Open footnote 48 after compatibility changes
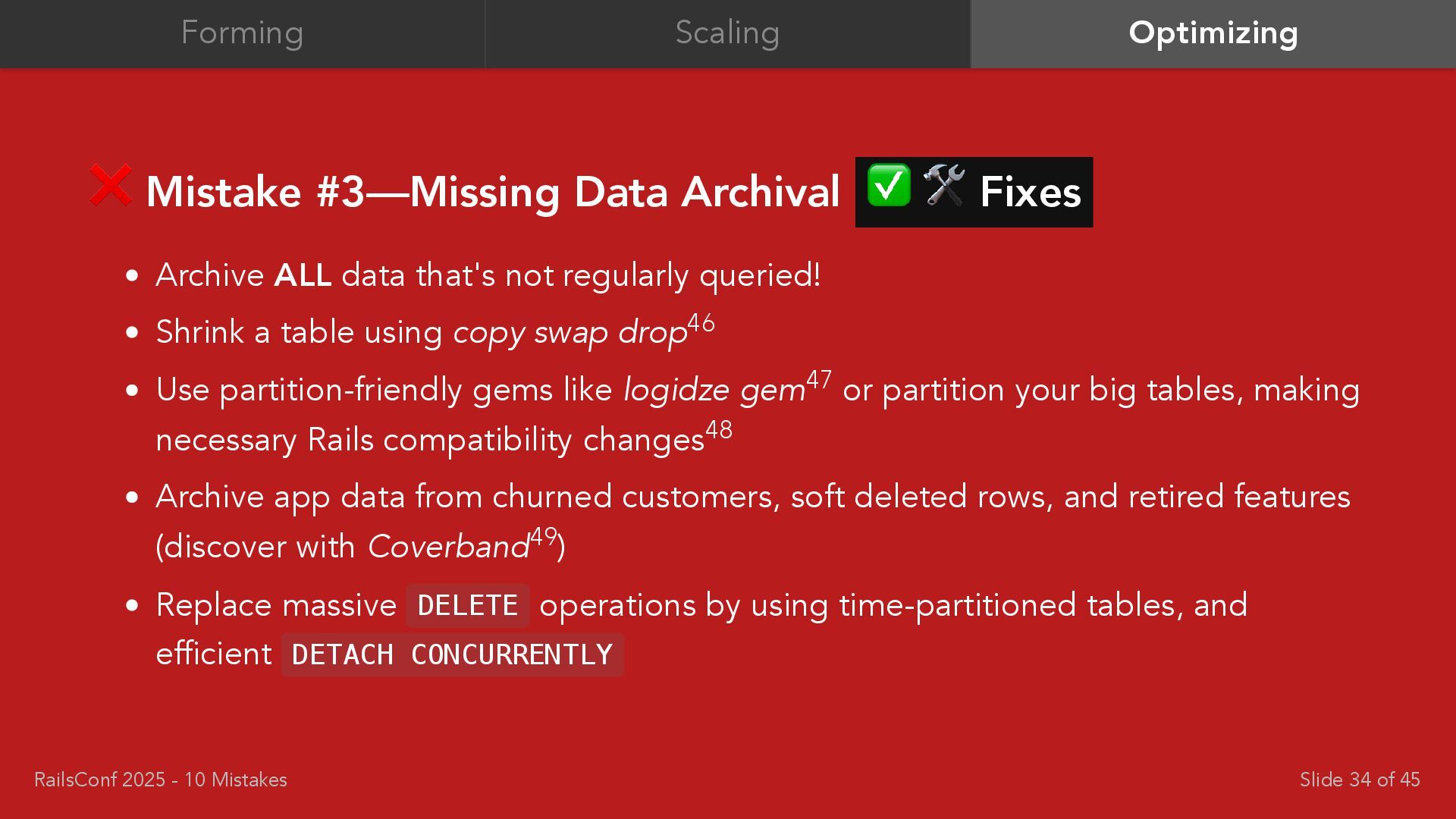Viewport: 1456px width, 819px height. tap(719, 430)
